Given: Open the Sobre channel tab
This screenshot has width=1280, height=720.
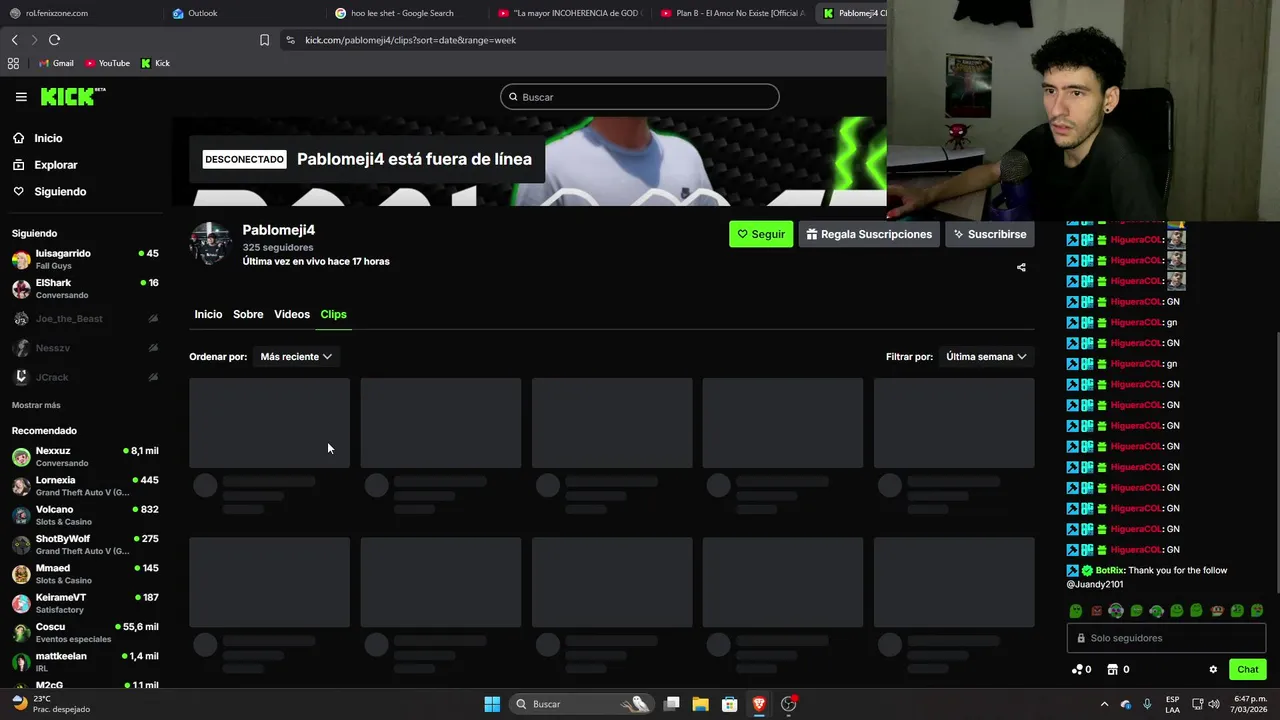Looking at the screenshot, I should click(248, 314).
